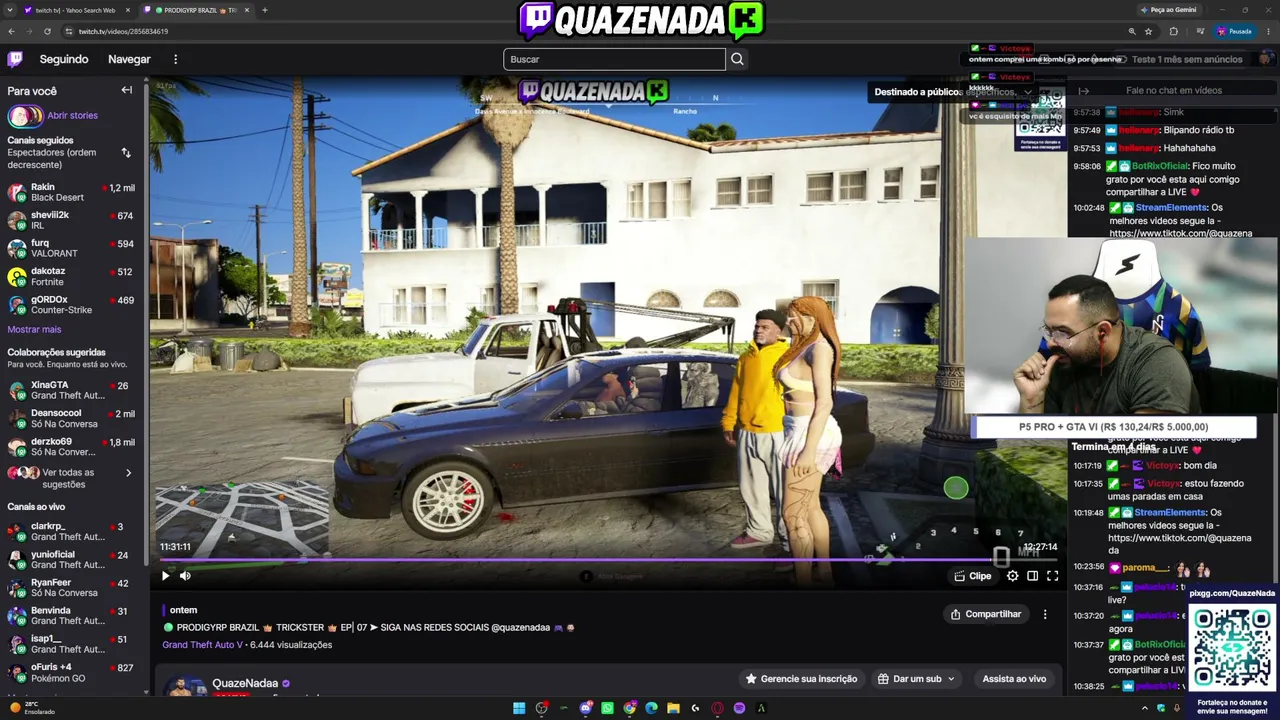
Task: Focus the Buscar search field
Action: (x=614, y=59)
